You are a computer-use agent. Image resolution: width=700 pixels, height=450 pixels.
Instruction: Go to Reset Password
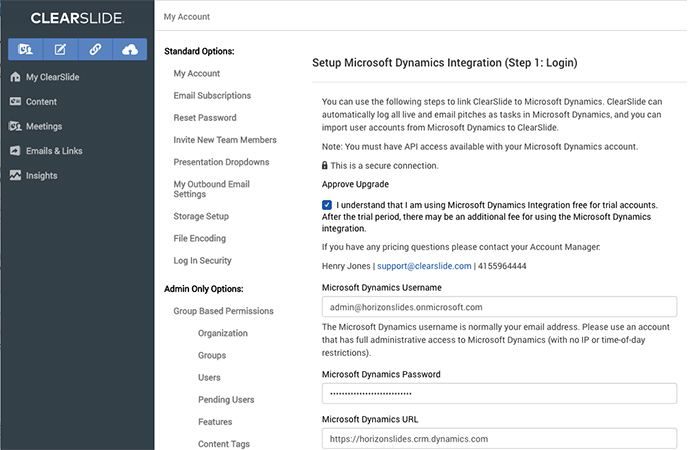coord(205,118)
